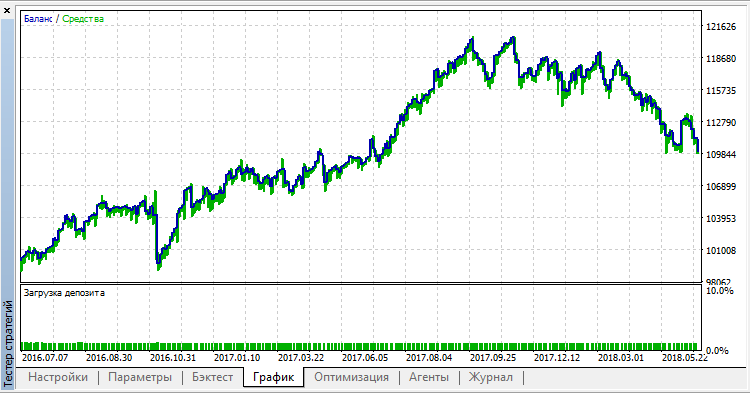Select the График tab
This screenshot has height=394, width=750.
pos(274,377)
